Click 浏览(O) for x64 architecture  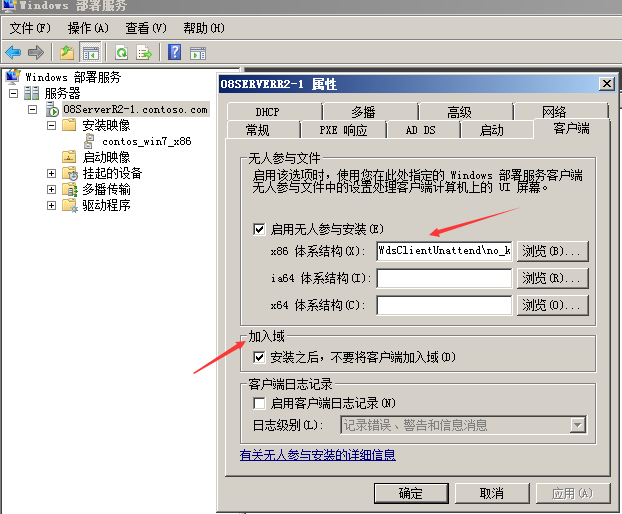pos(553,305)
